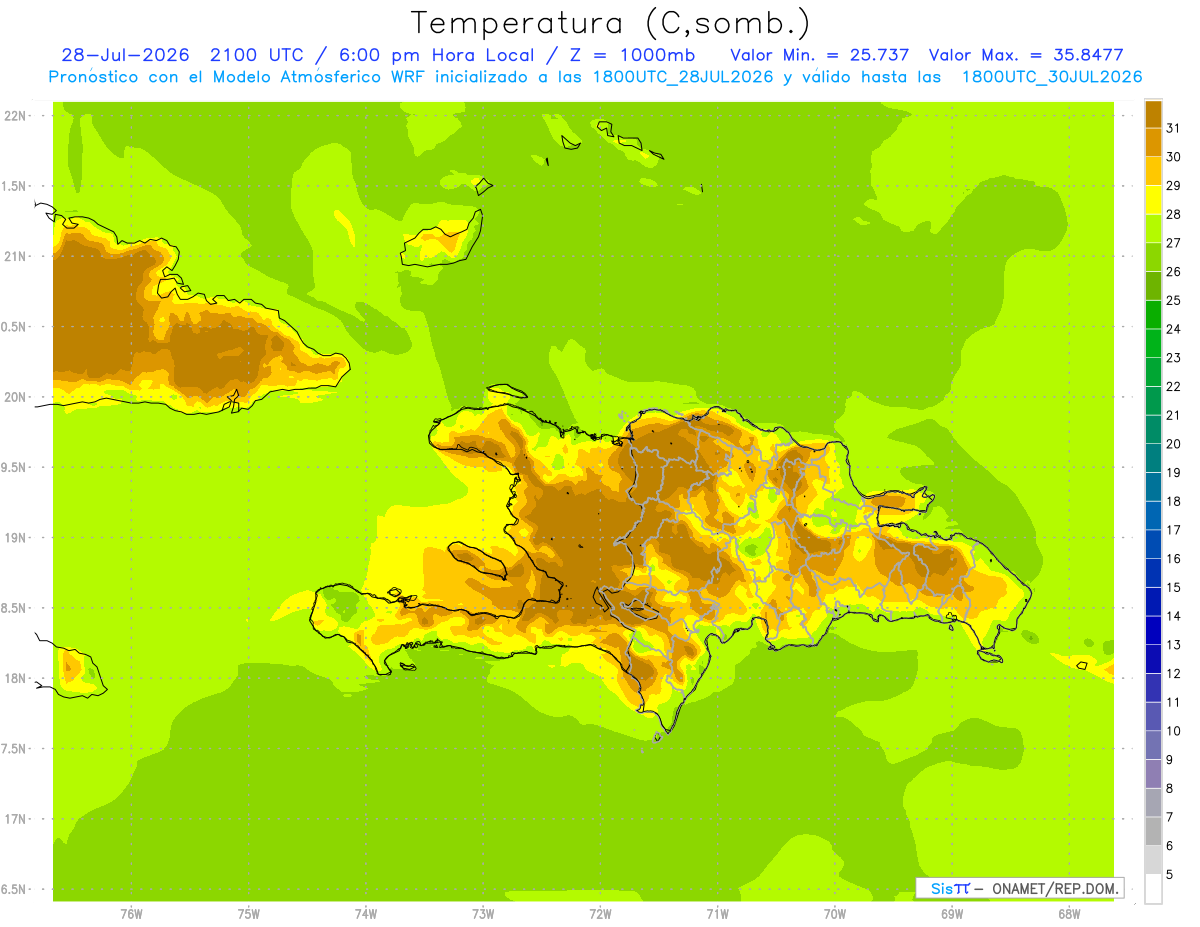Click legend value label '29'
The width and height of the screenshot is (1200, 927).
tap(1174, 186)
